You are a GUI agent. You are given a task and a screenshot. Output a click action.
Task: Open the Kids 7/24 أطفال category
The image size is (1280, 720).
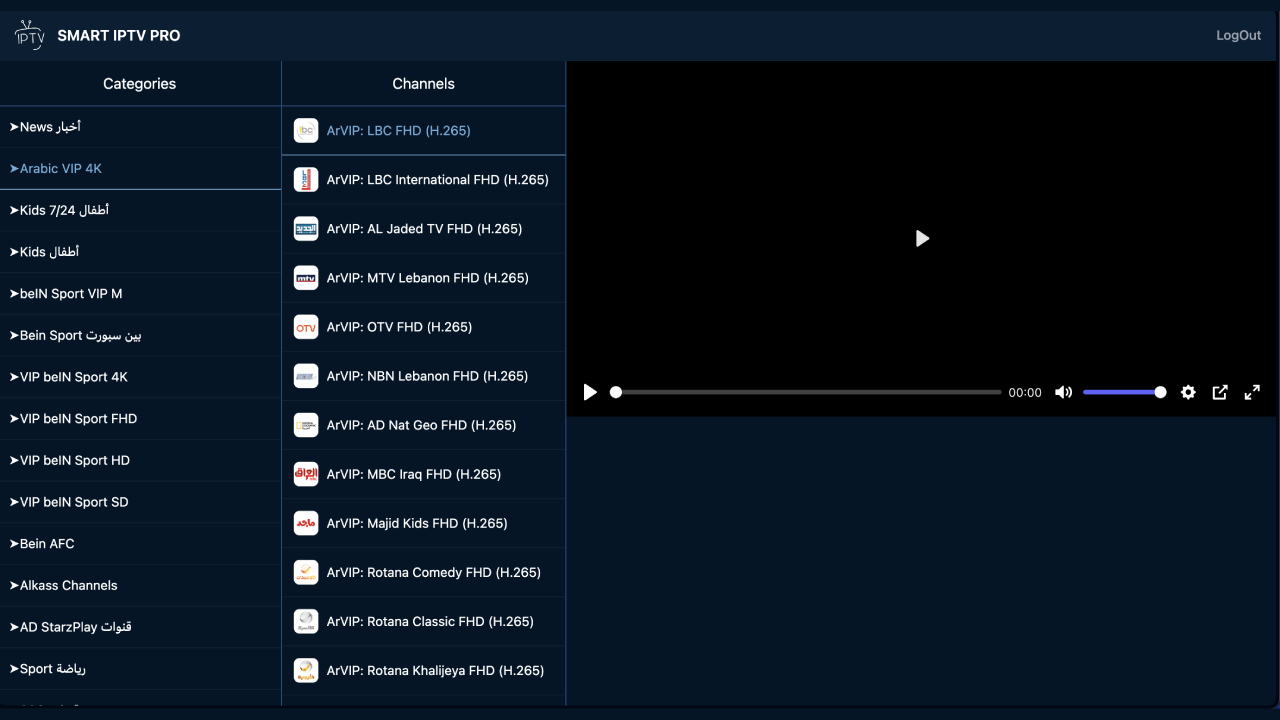tap(141, 210)
